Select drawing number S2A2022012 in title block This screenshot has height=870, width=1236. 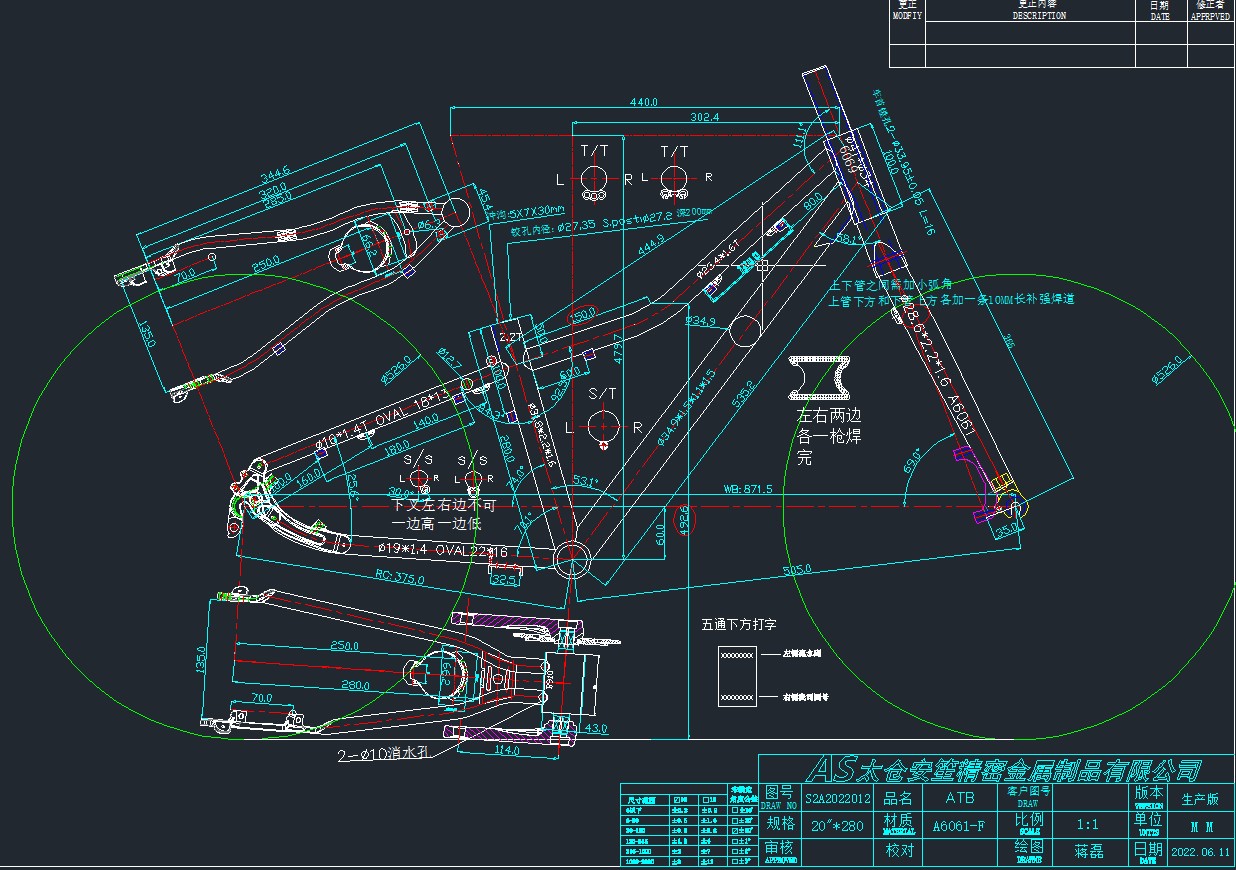tap(837, 798)
